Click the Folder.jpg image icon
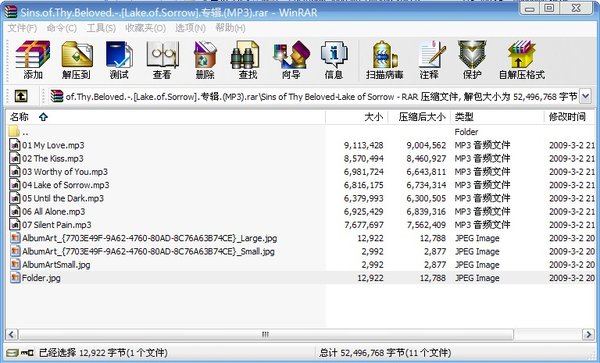Screen dimensions: 600x363 (15, 278)
